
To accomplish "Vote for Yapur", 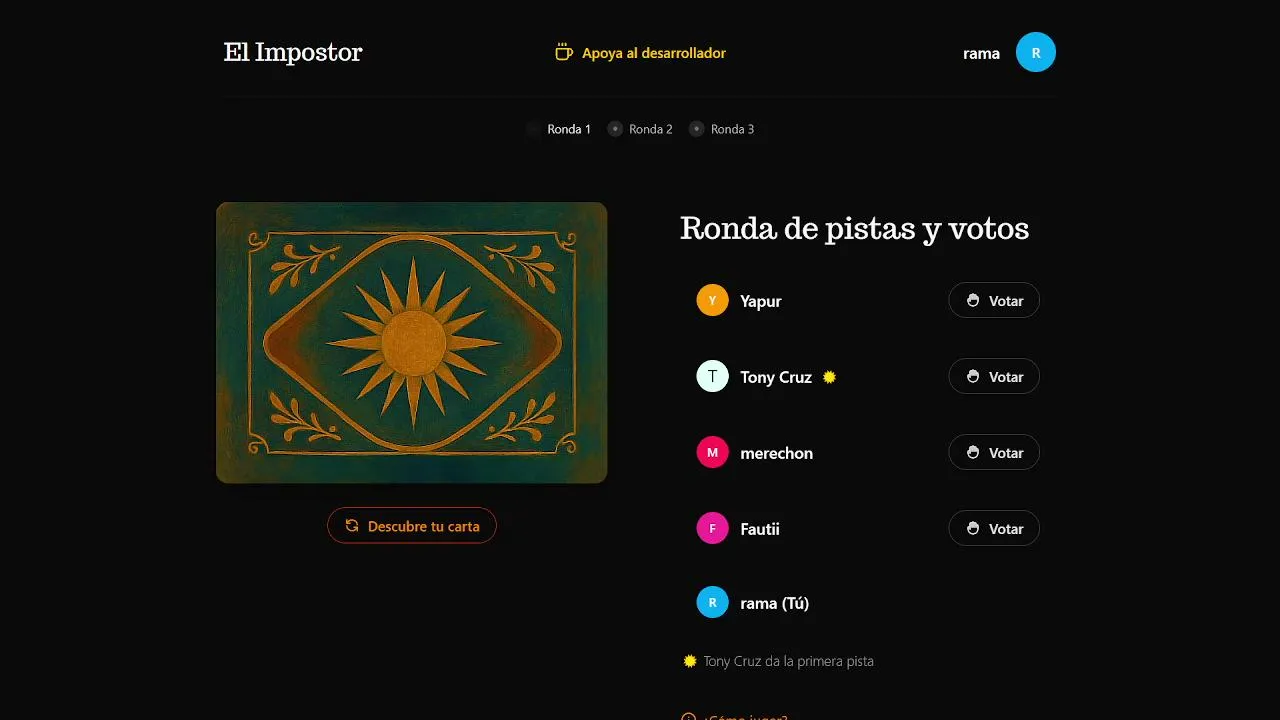I will point(993,301).
